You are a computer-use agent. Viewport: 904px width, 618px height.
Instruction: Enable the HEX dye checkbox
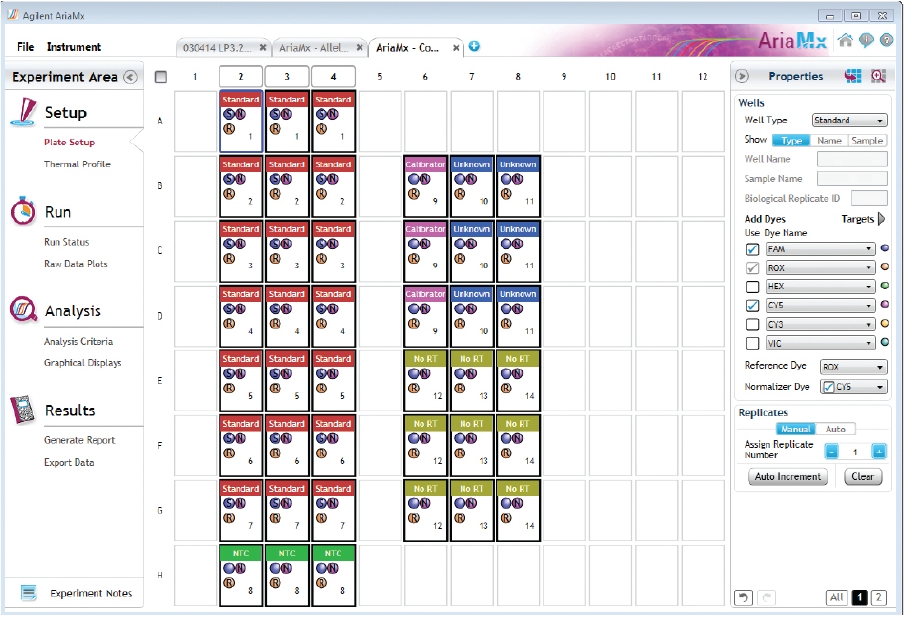752,287
